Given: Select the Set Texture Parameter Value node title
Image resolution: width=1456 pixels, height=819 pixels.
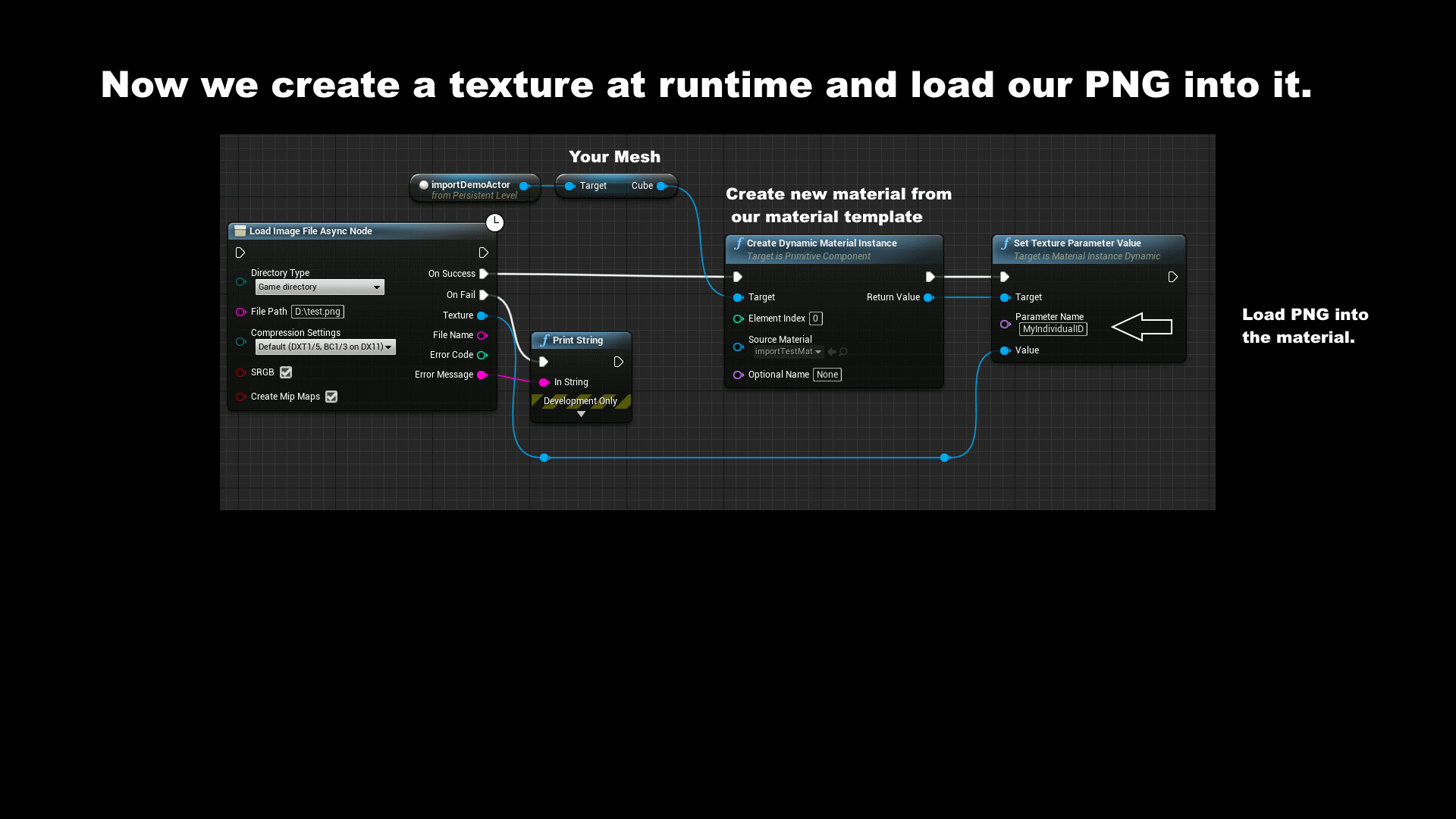Looking at the screenshot, I should pos(1077,243).
